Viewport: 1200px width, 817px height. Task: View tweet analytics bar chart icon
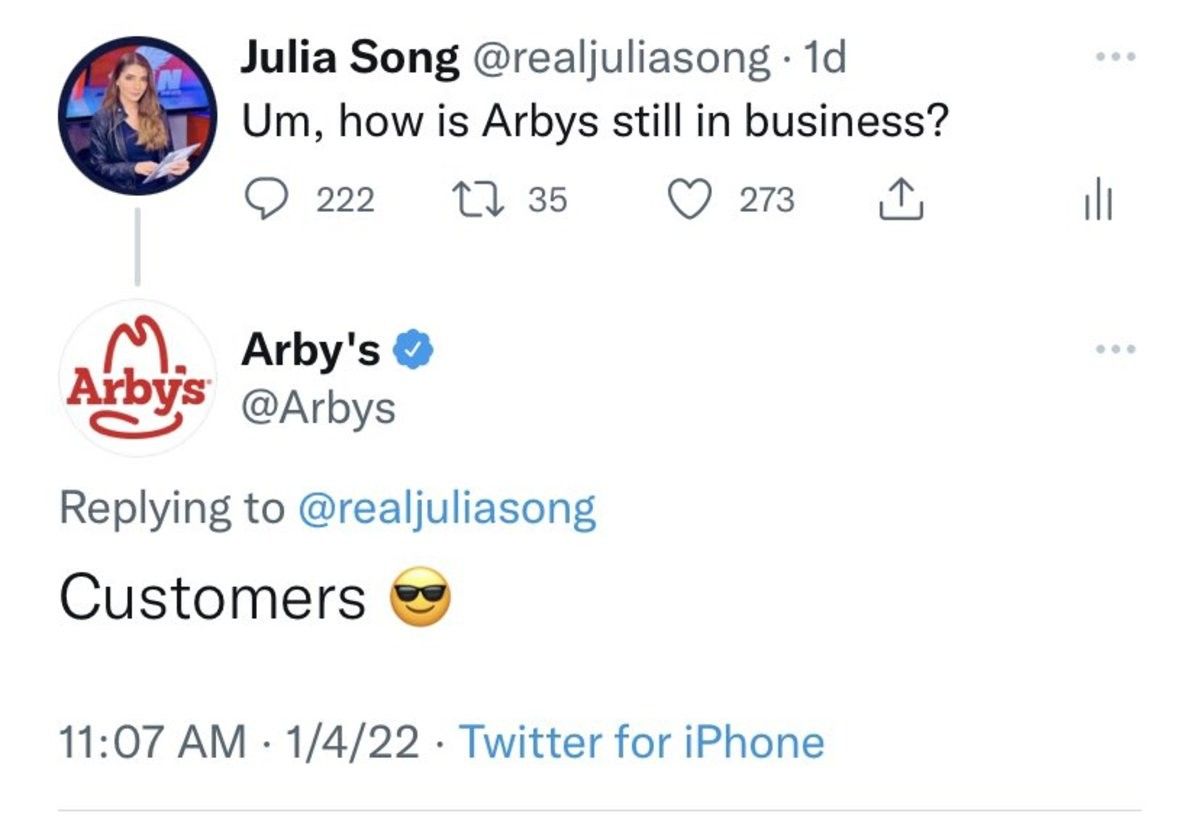1099,202
